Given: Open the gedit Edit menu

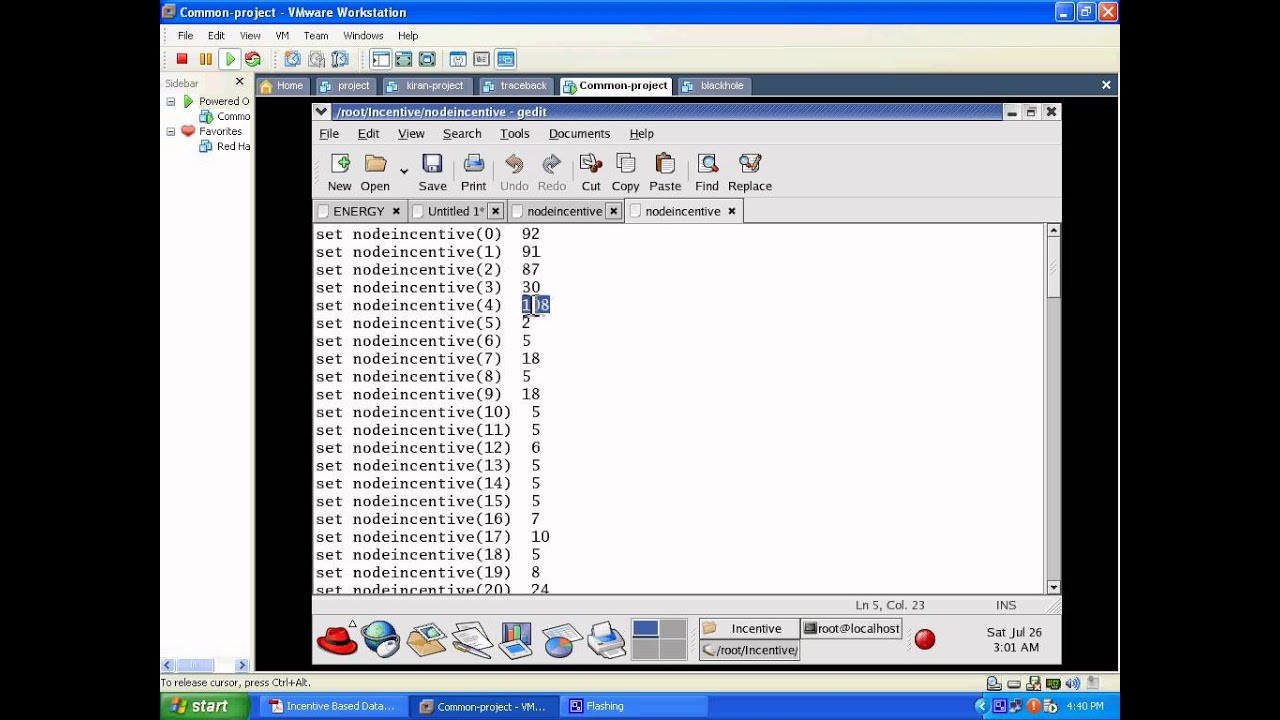Looking at the screenshot, I should [x=369, y=133].
